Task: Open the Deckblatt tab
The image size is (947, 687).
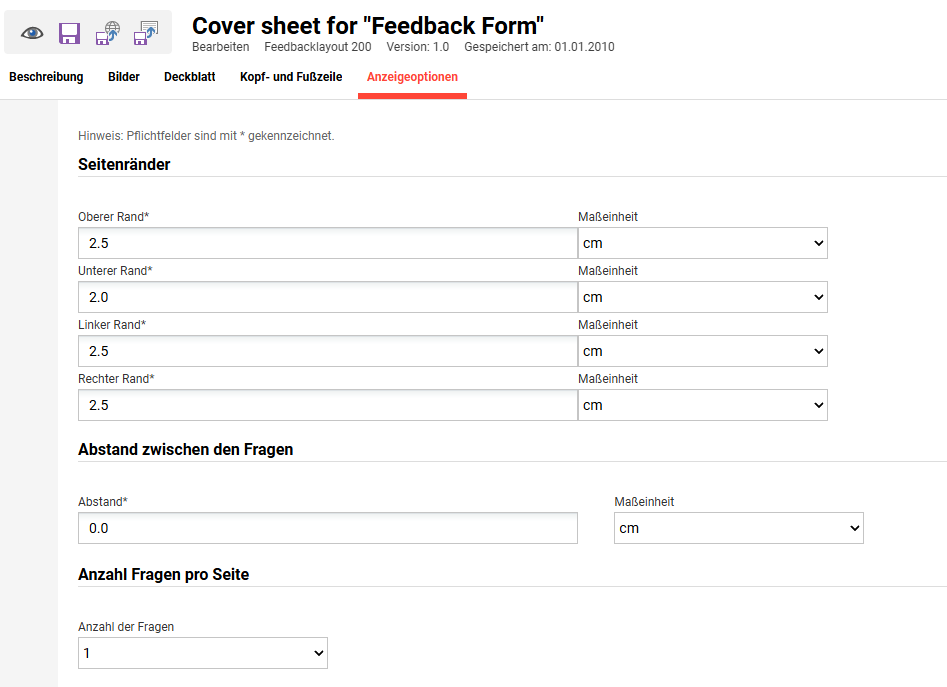Action: (x=190, y=77)
